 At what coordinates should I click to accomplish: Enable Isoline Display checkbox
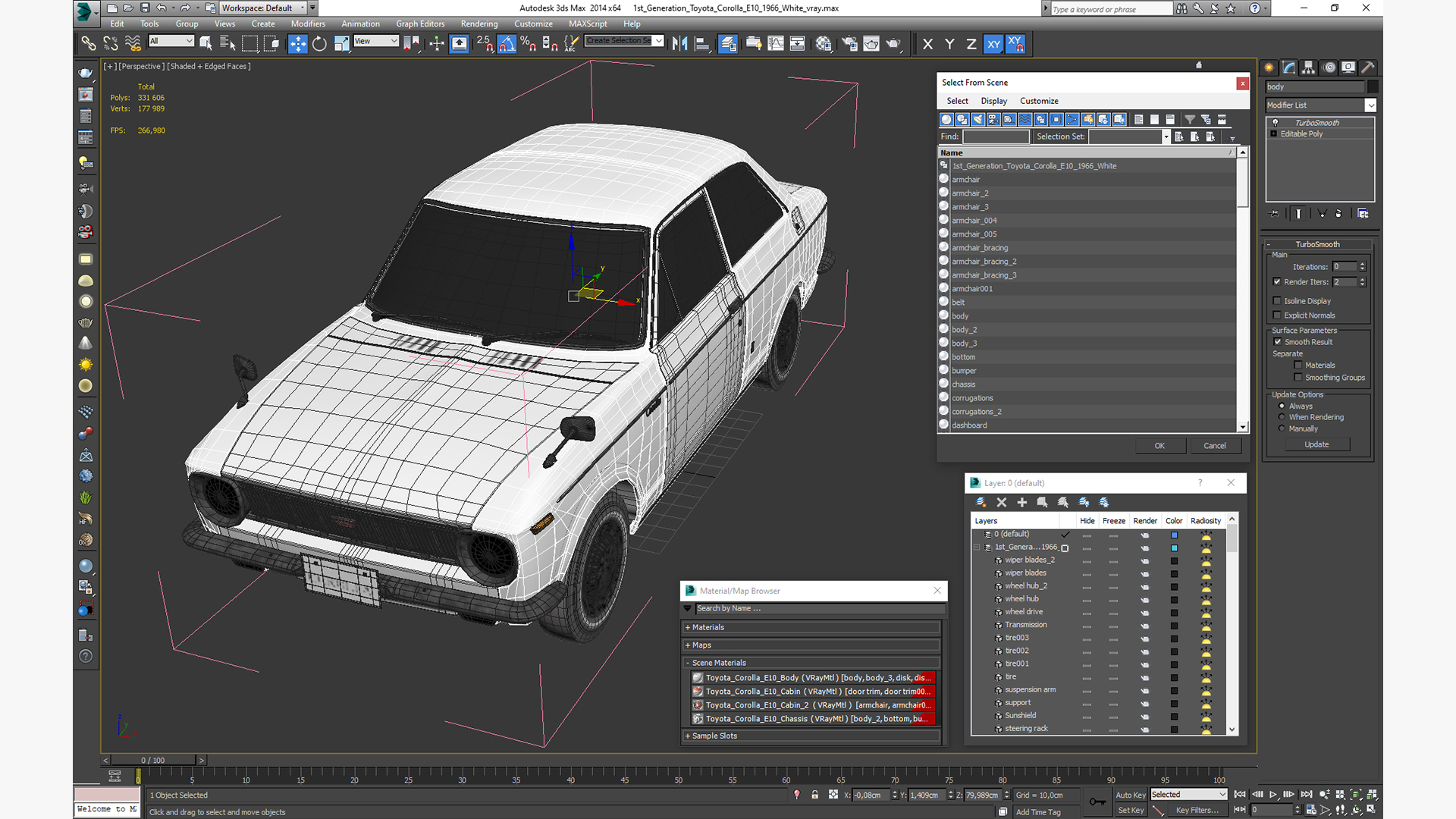coord(1277,301)
